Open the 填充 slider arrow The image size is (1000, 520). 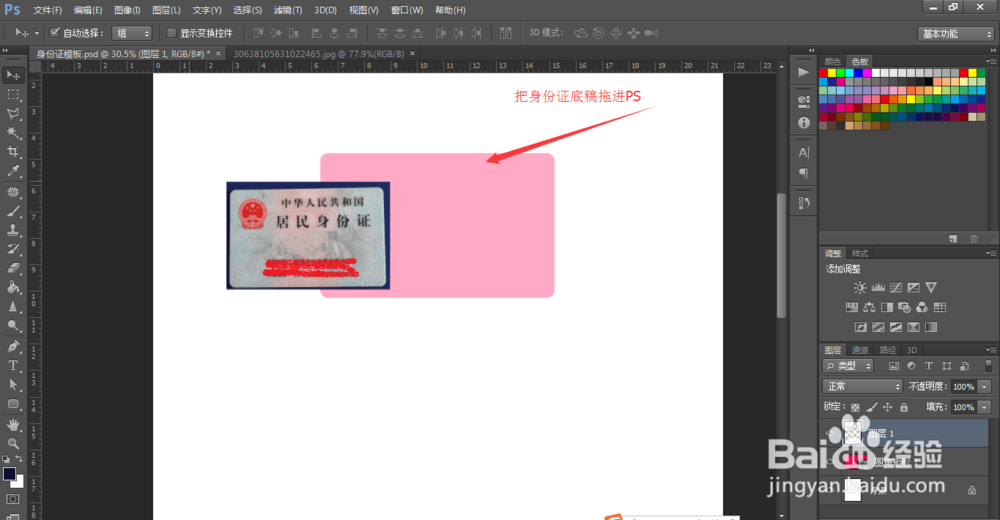point(985,407)
